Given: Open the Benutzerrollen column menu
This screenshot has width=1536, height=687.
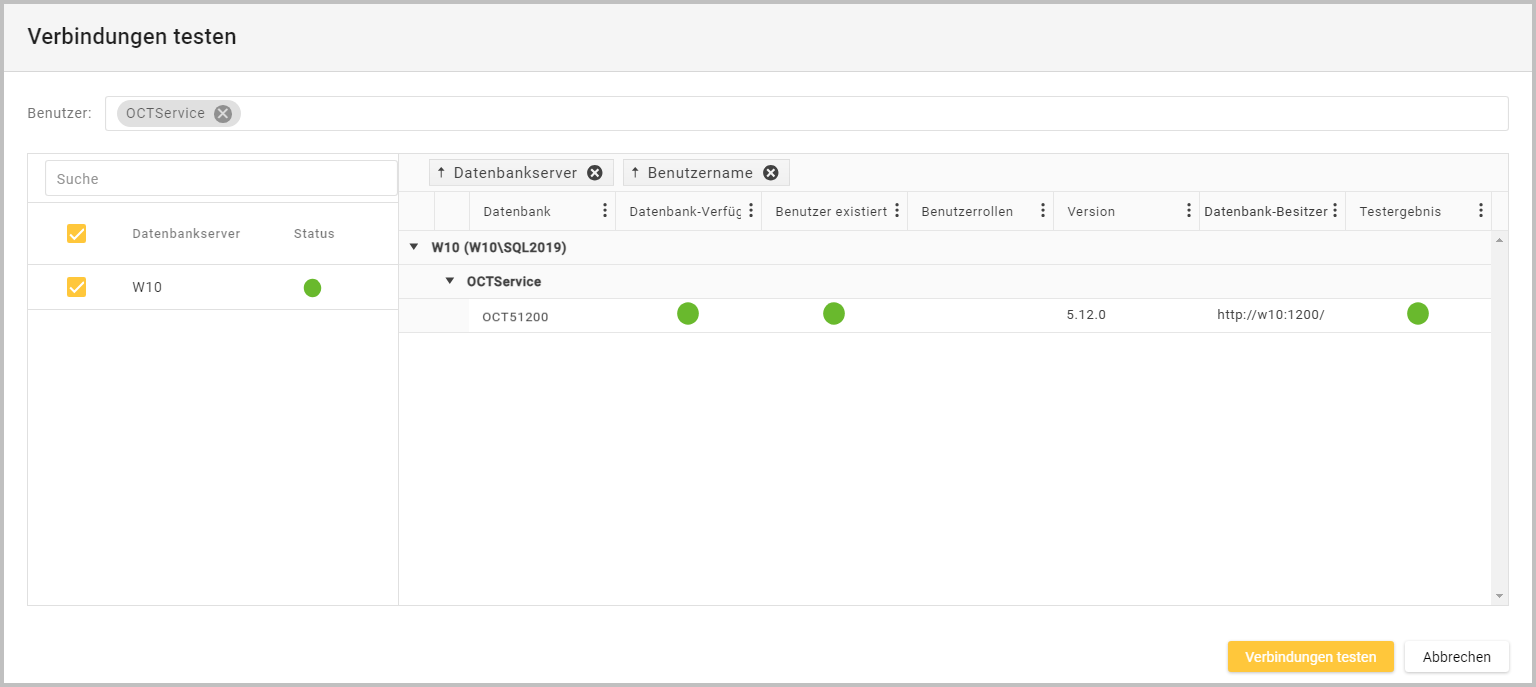Looking at the screenshot, I should coord(1043,211).
